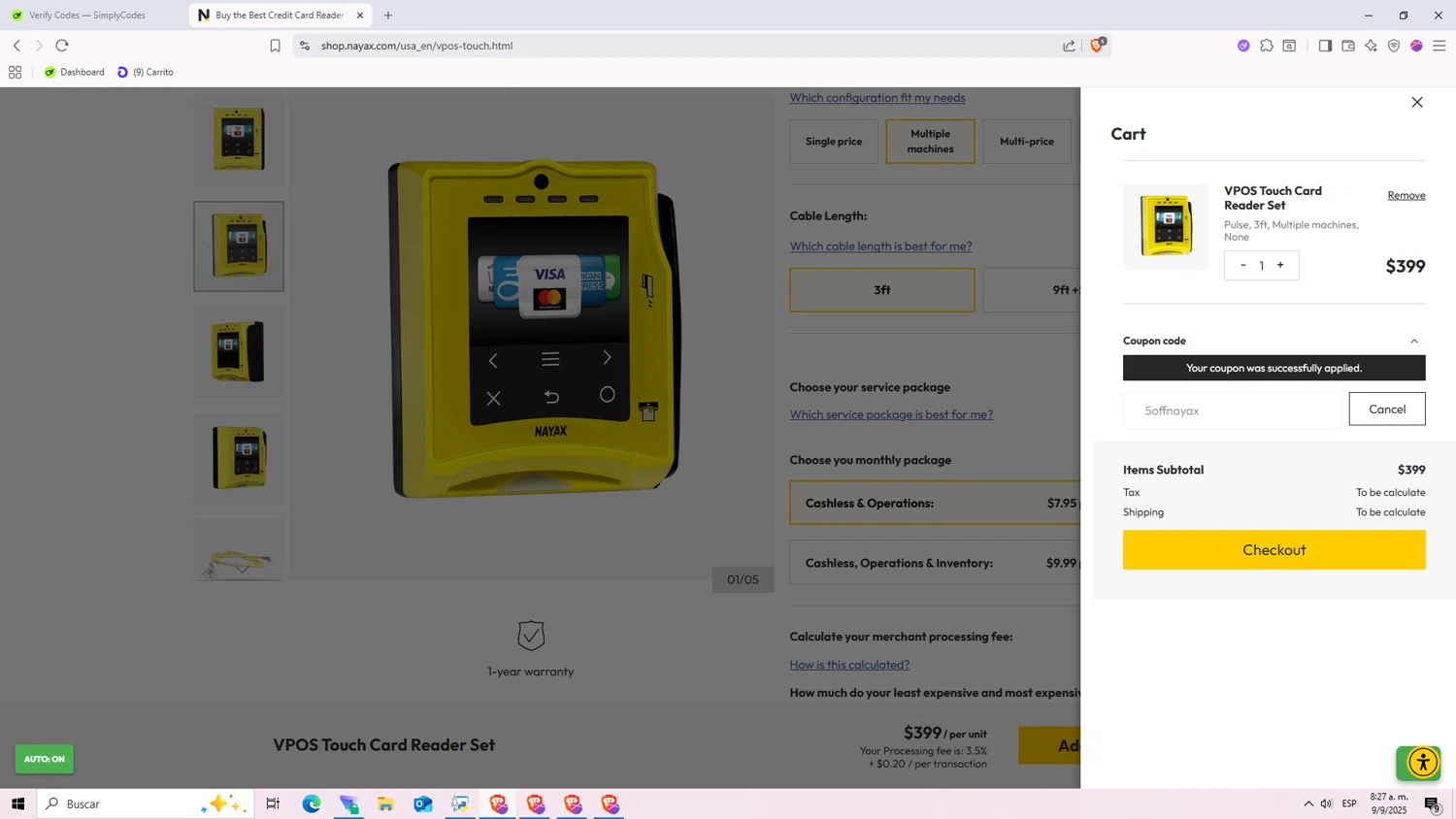The width and height of the screenshot is (1456, 819).
Task: Launch Microsoft Edge from taskbar
Action: [x=312, y=803]
